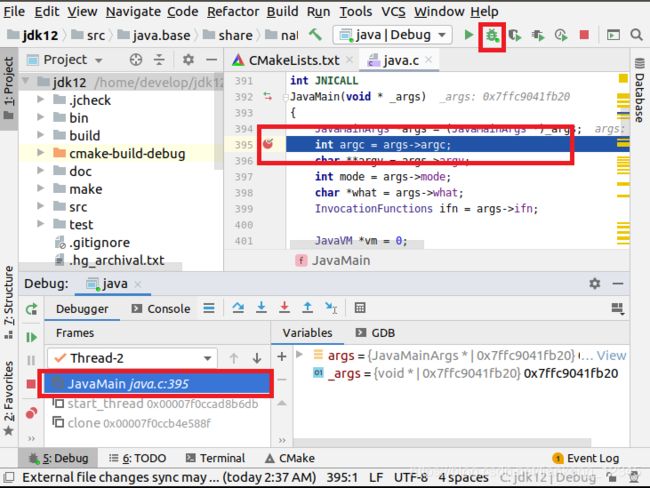This screenshot has height=488, width=650.
Task: Click the yellow inspection indicator at editor top-right
Action: point(623,78)
